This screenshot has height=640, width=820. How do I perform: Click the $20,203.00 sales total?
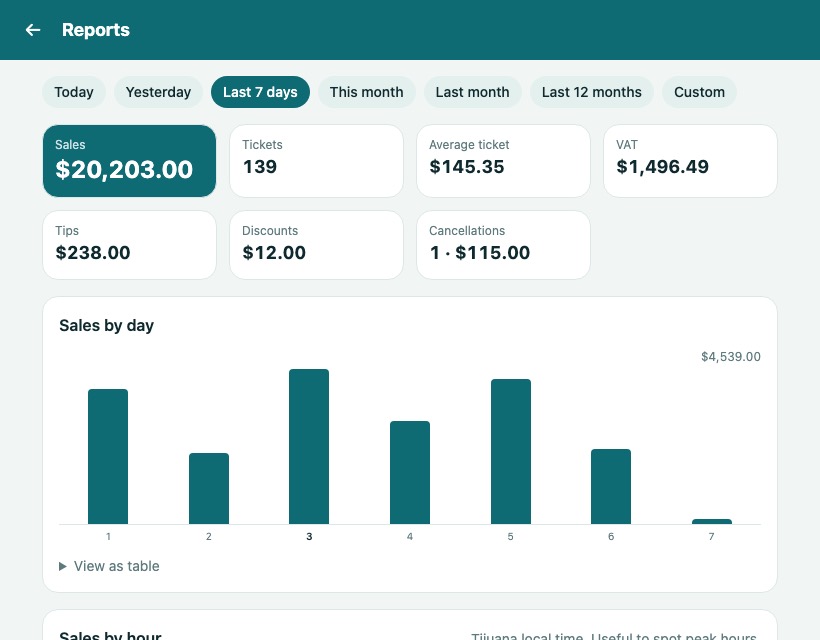coord(124,169)
